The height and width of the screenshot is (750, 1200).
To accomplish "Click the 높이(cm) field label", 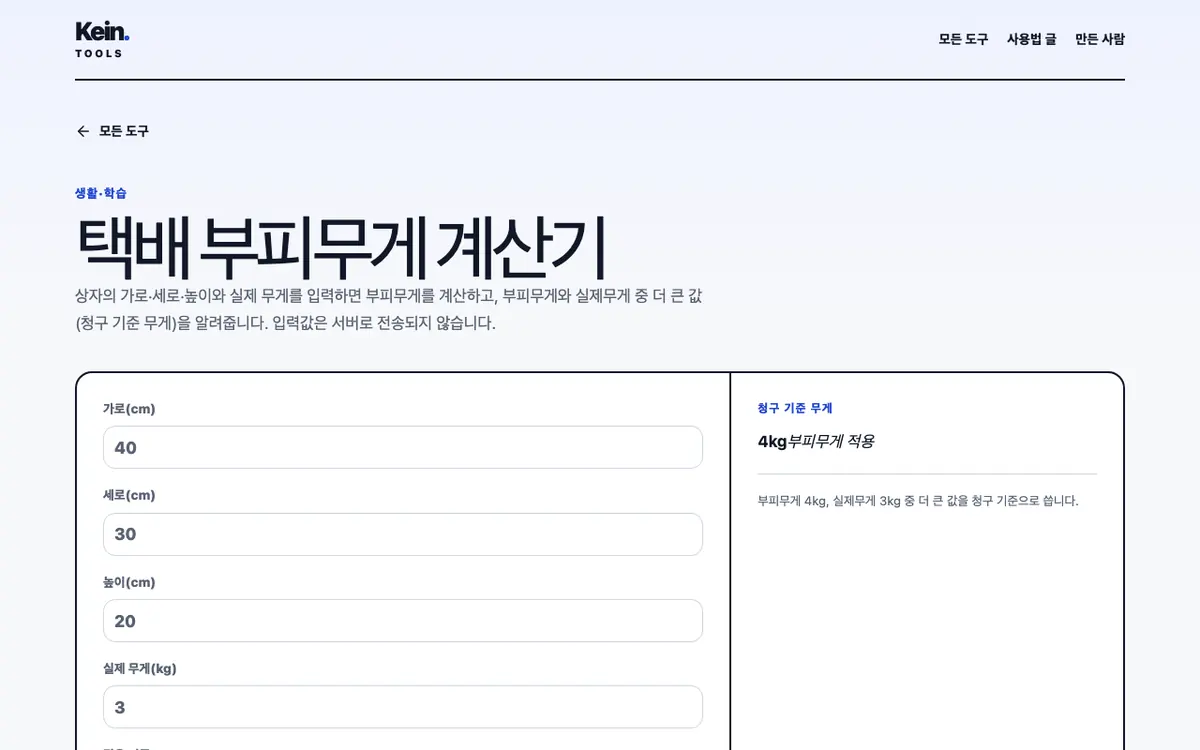I will 129,582.
